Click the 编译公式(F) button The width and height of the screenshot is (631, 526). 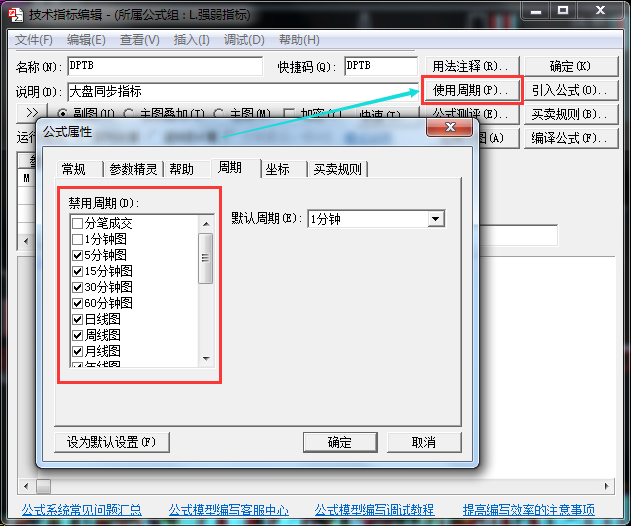(x=570, y=138)
